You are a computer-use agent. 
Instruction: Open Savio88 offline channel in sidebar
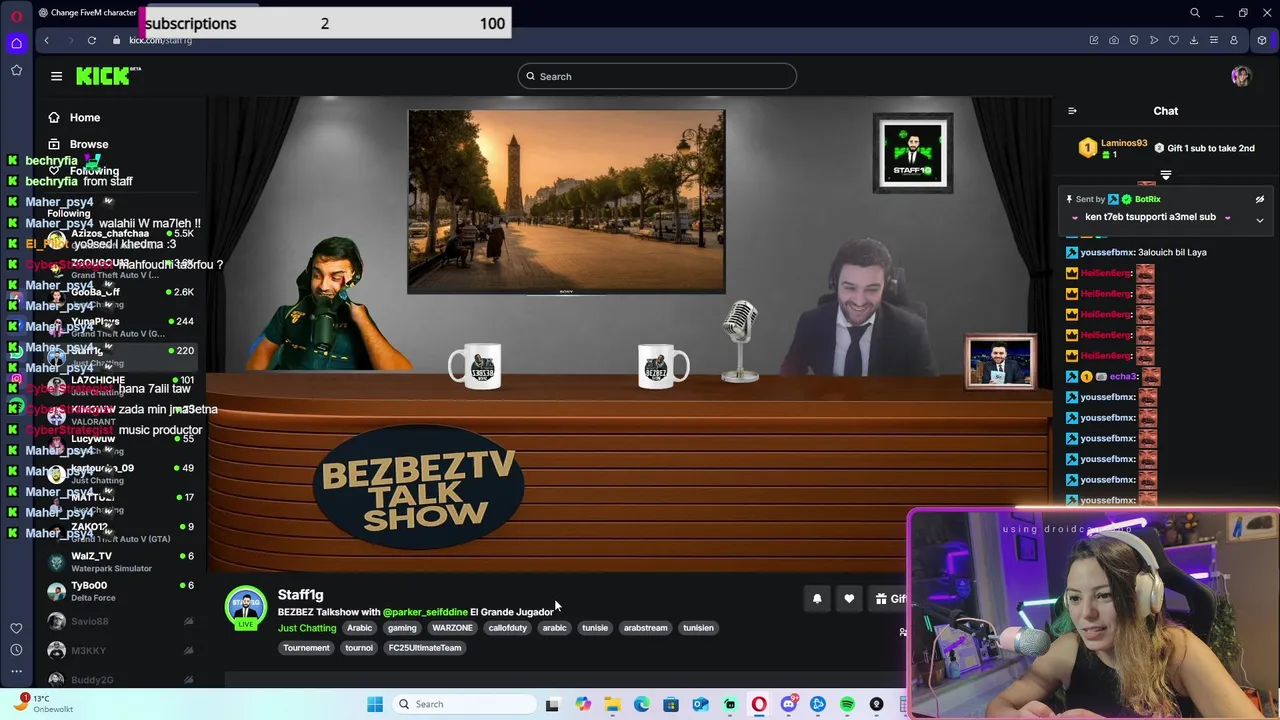120,621
